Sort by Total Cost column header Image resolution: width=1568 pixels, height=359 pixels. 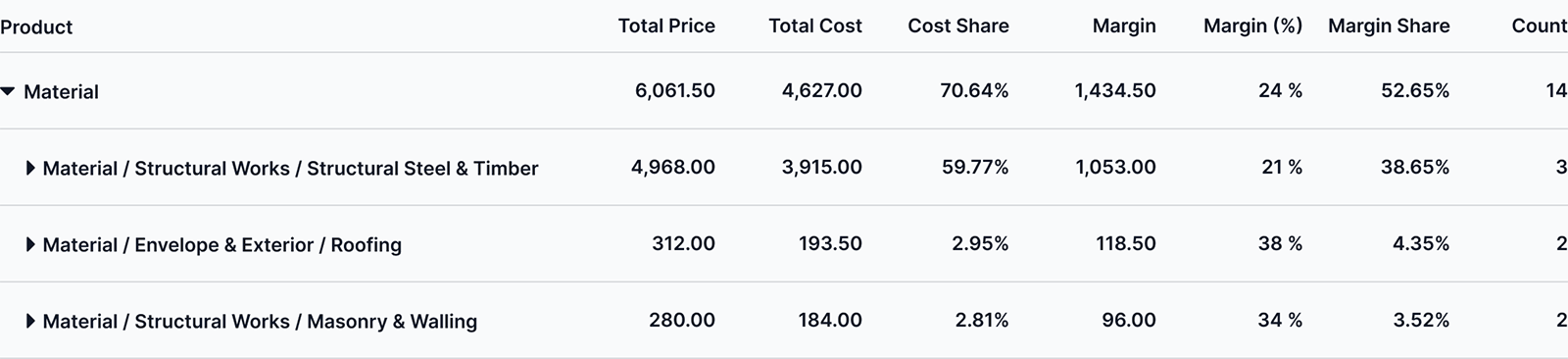click(x=815, y=26)
